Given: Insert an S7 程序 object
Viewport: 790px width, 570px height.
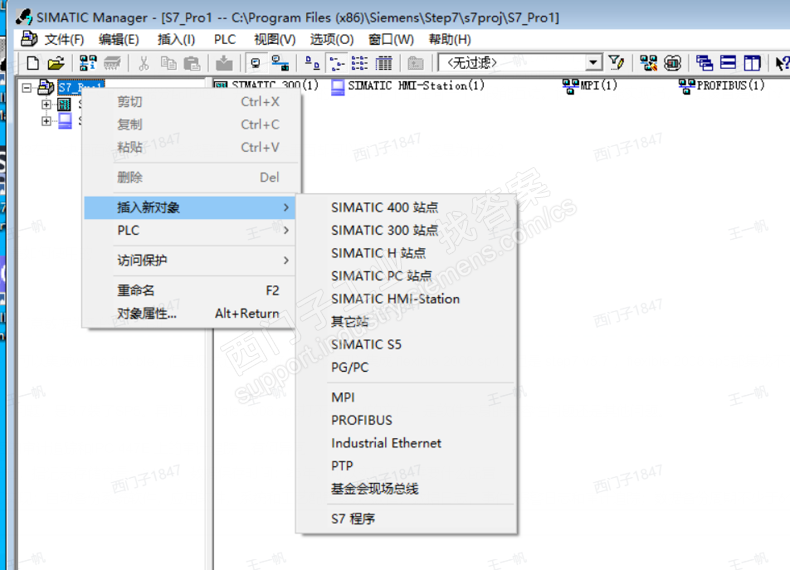Looking at the screenshot, I should pyautogui.click(x=407, y=519).
